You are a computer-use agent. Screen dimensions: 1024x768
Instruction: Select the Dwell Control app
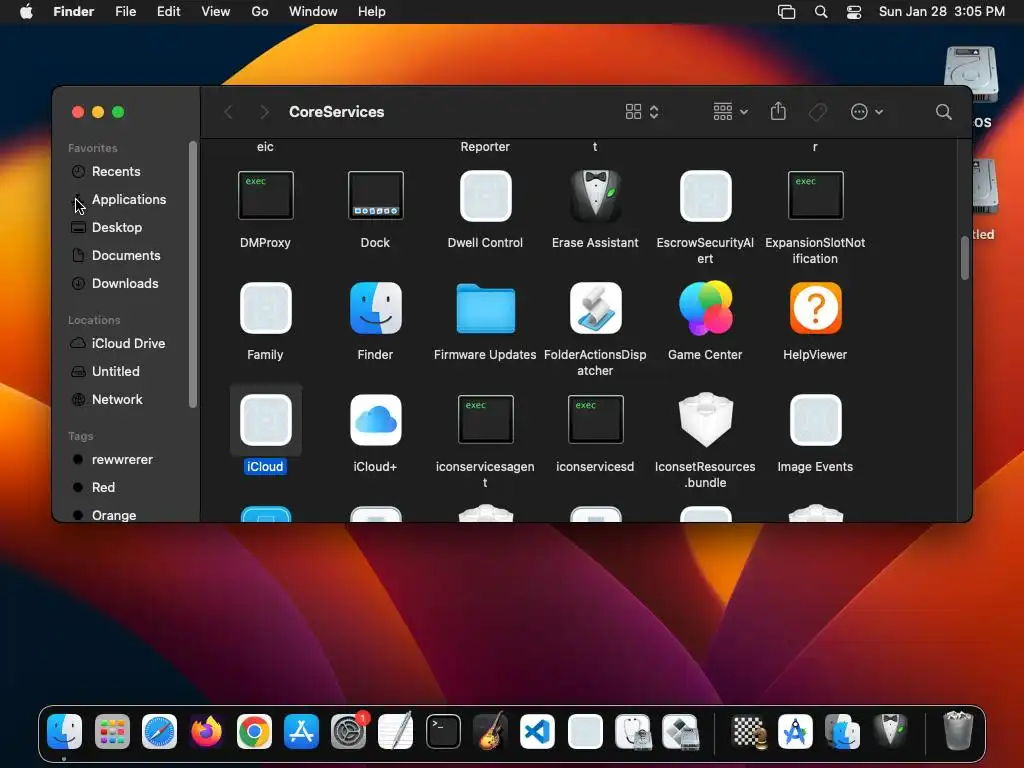click(485, 196)
